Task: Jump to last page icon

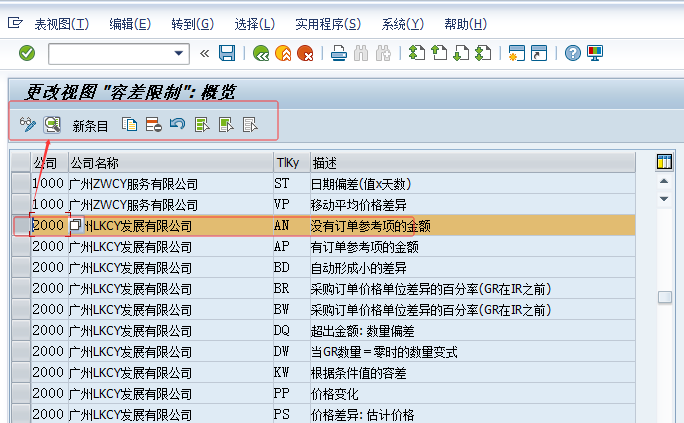Action: click(483, 53)
